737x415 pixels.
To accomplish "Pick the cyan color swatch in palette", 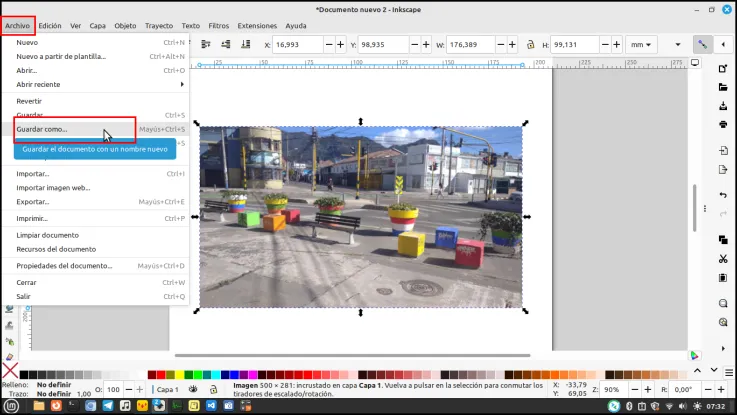I will 216,375.
